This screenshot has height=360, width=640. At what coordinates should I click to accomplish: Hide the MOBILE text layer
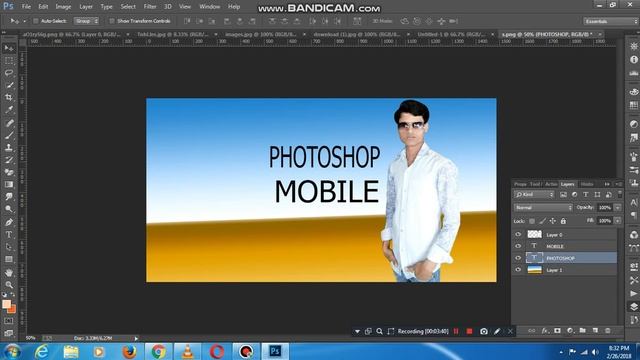(x=518, y=246)
